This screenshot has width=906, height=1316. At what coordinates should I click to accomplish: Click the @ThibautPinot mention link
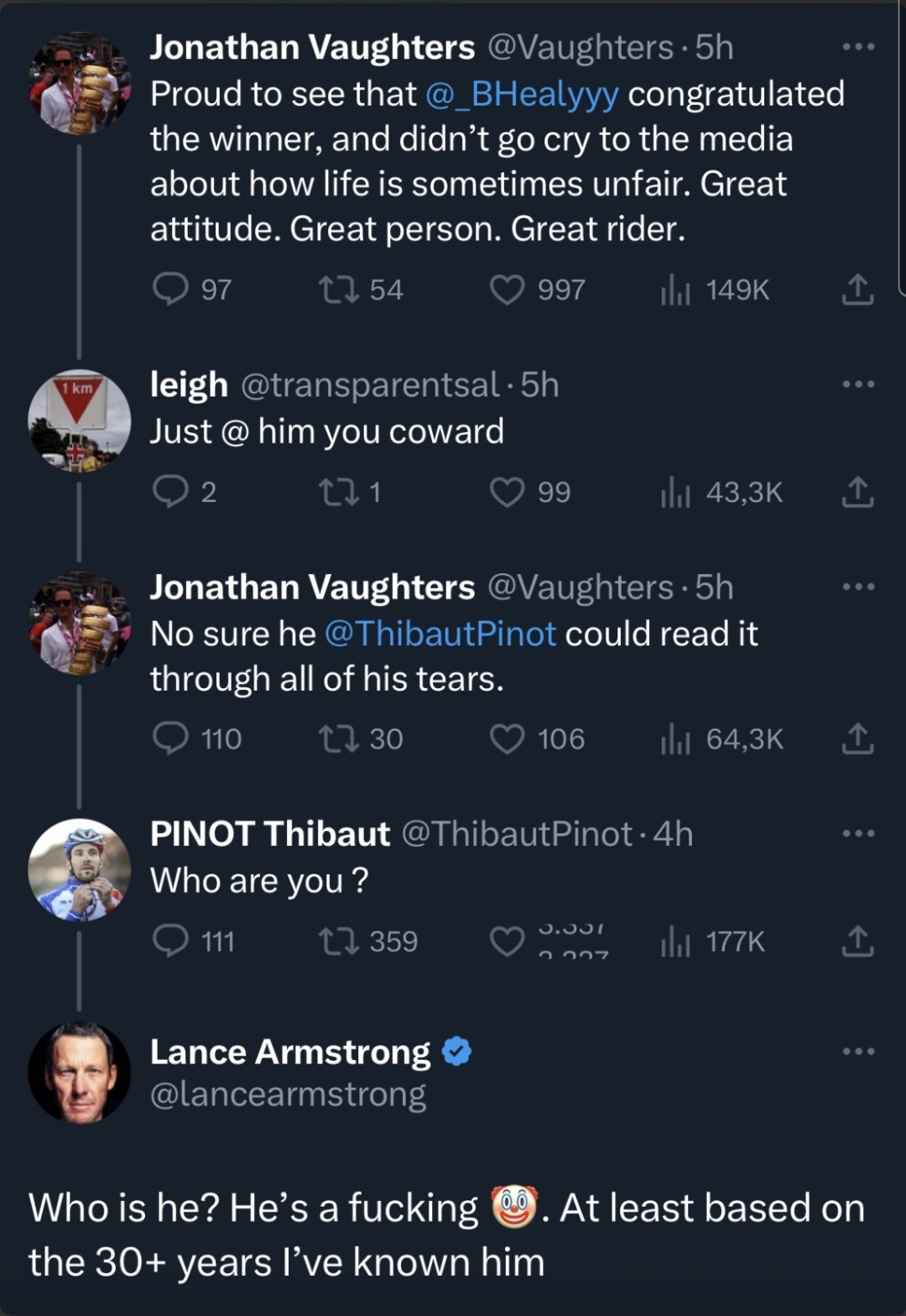pos(440,634)
